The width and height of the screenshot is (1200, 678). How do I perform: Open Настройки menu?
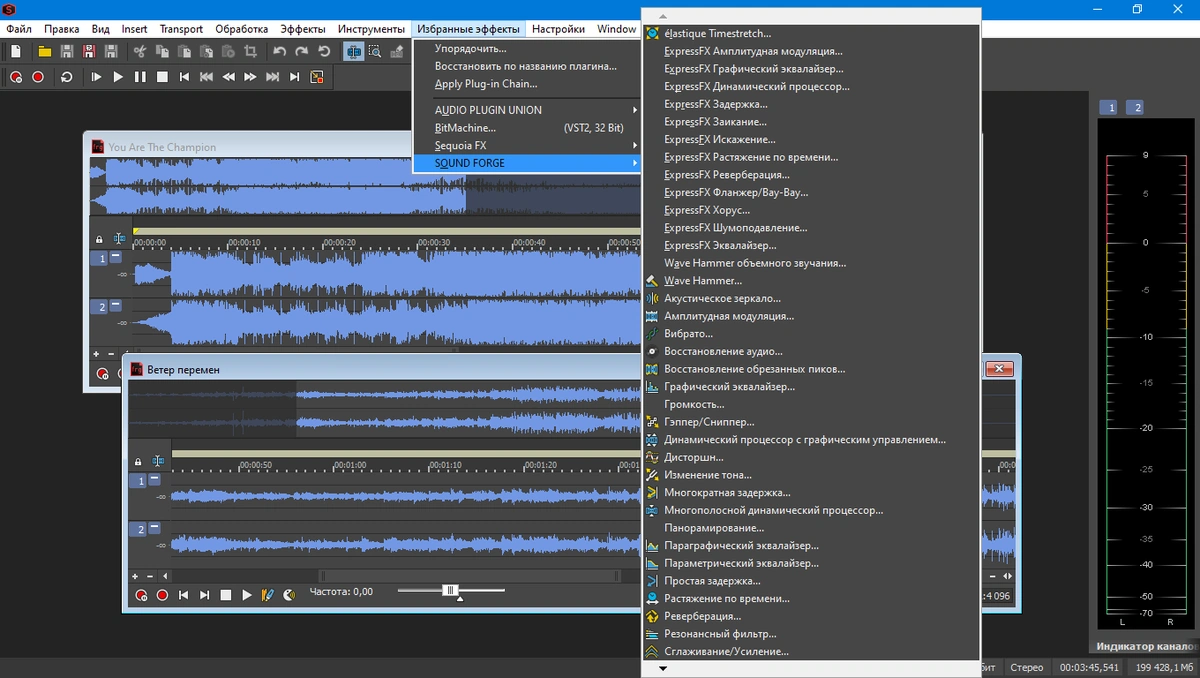(x=558, y=29)
